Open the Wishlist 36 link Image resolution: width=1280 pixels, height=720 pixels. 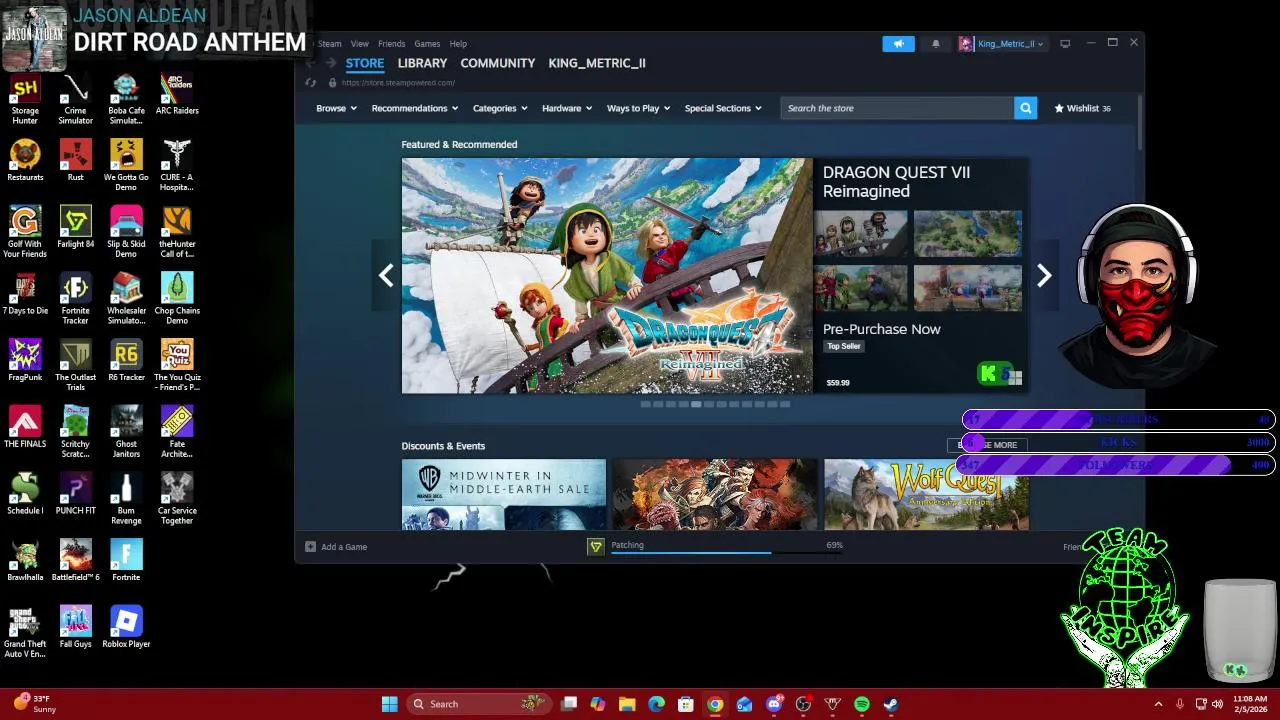[x=1082, y=108]
